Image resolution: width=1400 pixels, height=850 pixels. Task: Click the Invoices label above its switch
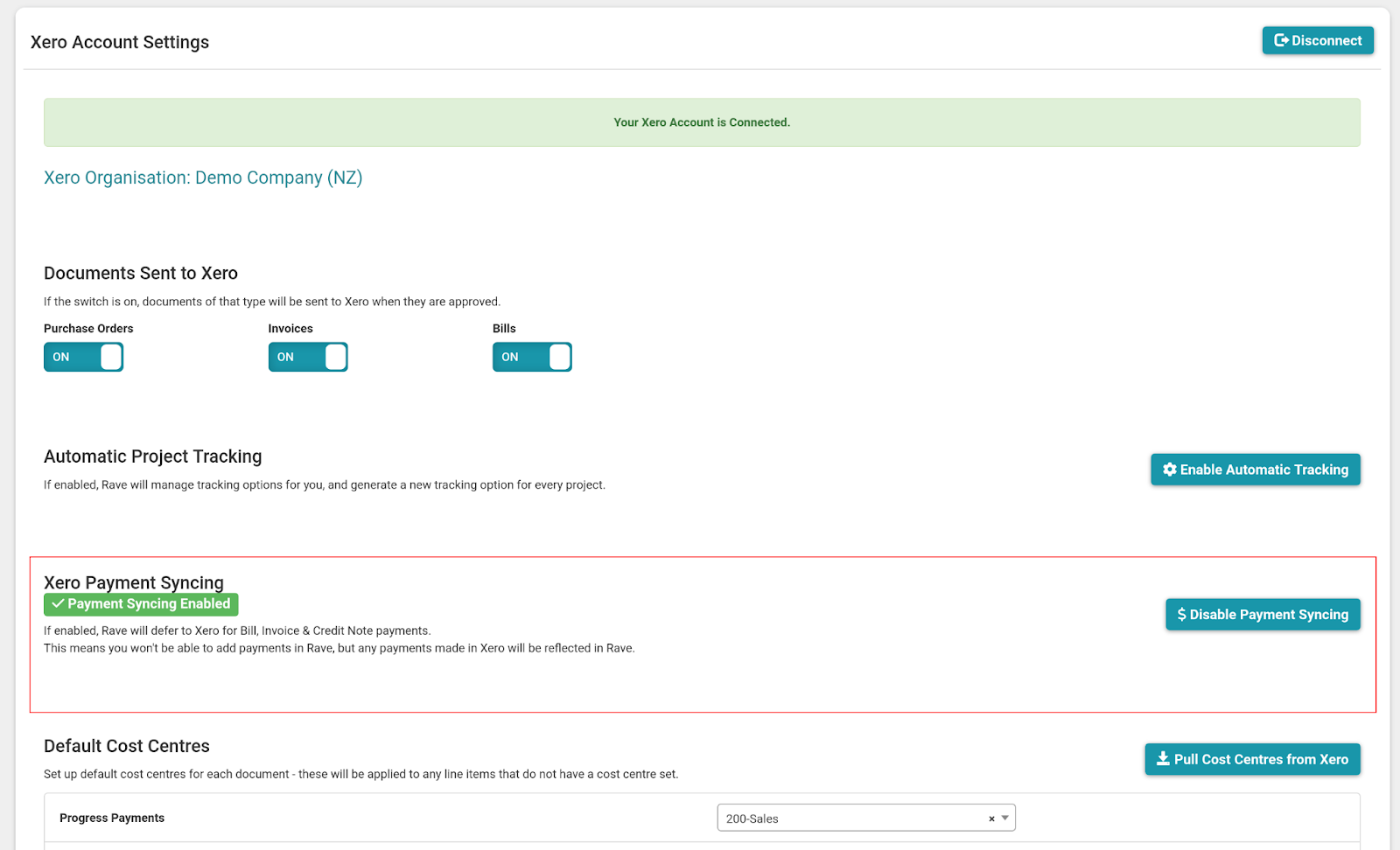[290, 329]
